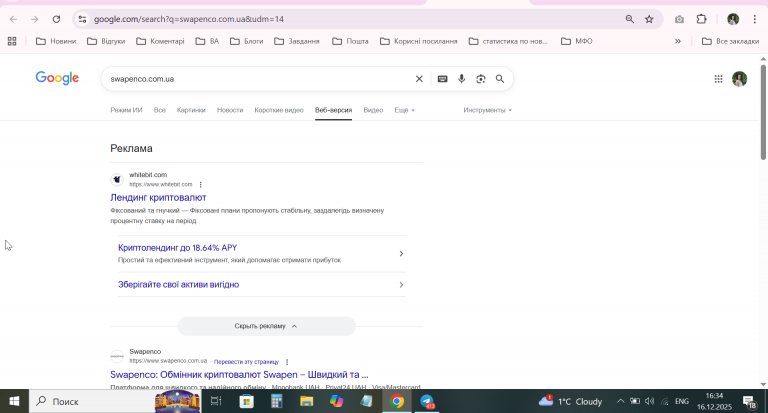Switch to the Все results tab
768x413 pixels.
(x=160, y=110)
